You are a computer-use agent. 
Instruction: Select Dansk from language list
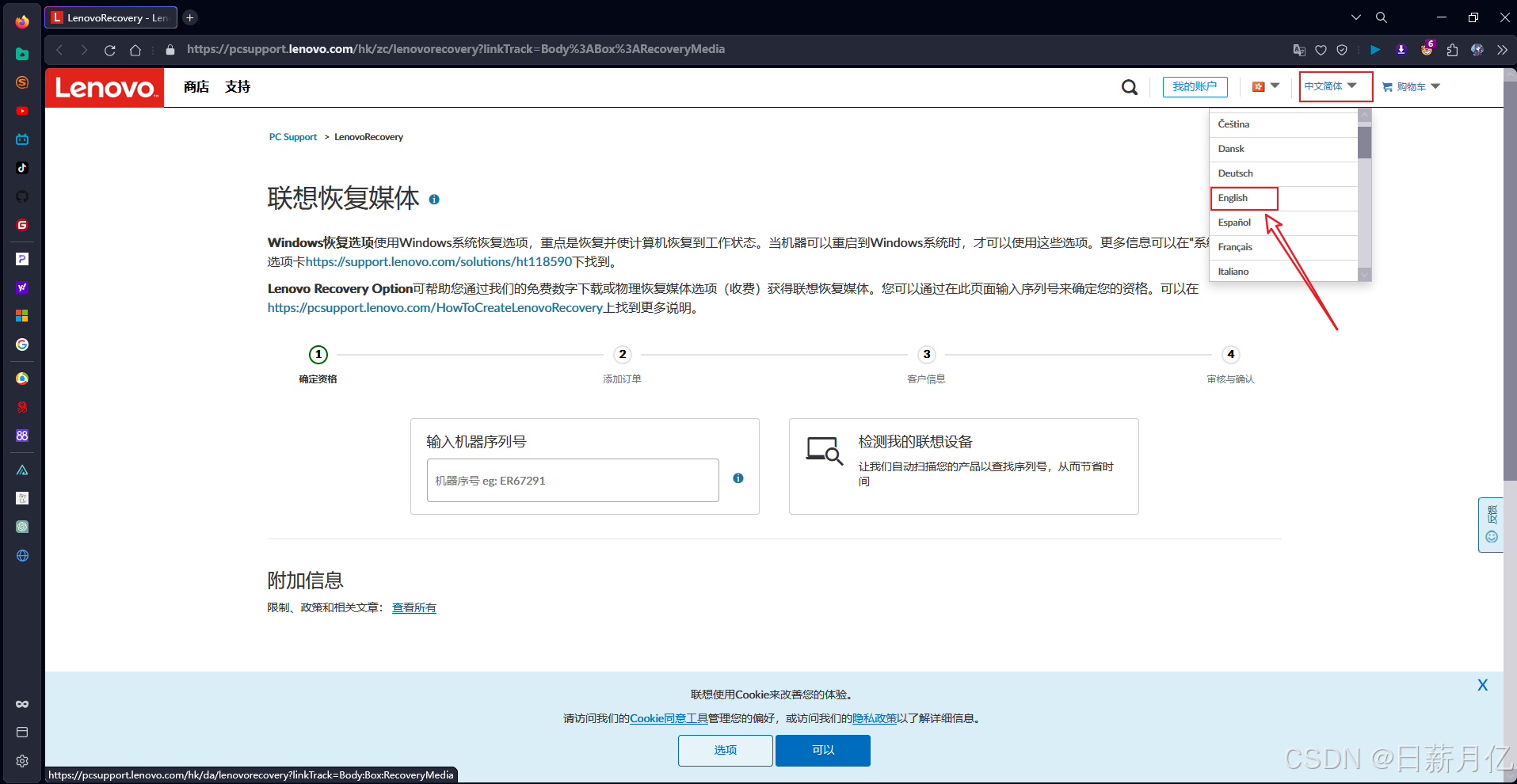click(x=1283, y=149)
